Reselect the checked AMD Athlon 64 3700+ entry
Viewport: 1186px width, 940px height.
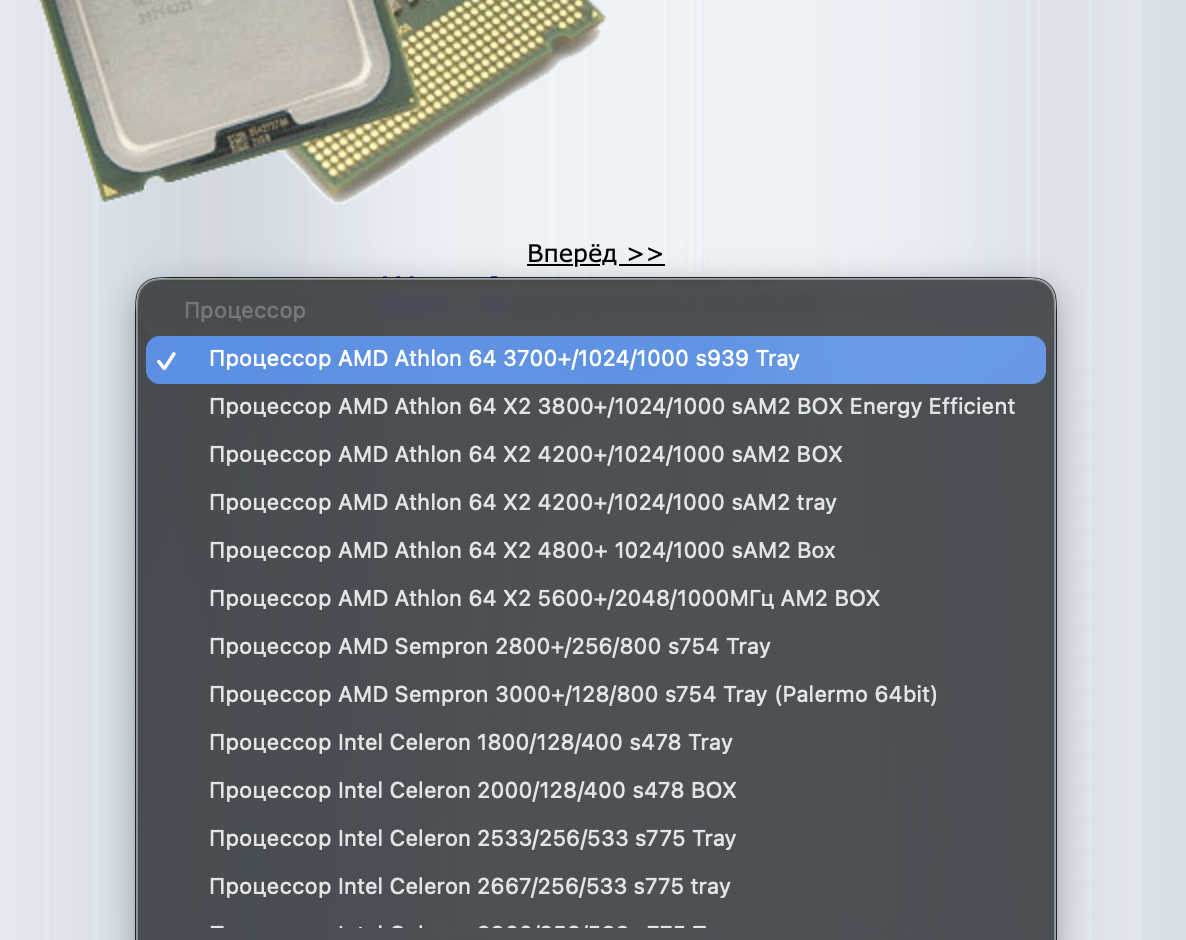coord(504,358)
